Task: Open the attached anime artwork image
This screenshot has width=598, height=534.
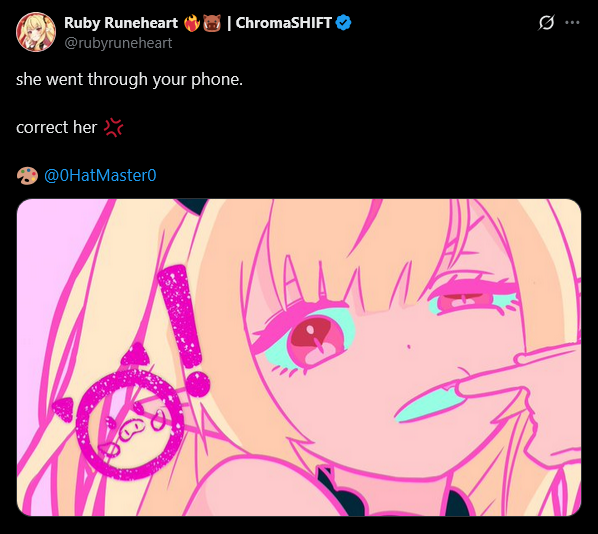Action: (299, 357)
